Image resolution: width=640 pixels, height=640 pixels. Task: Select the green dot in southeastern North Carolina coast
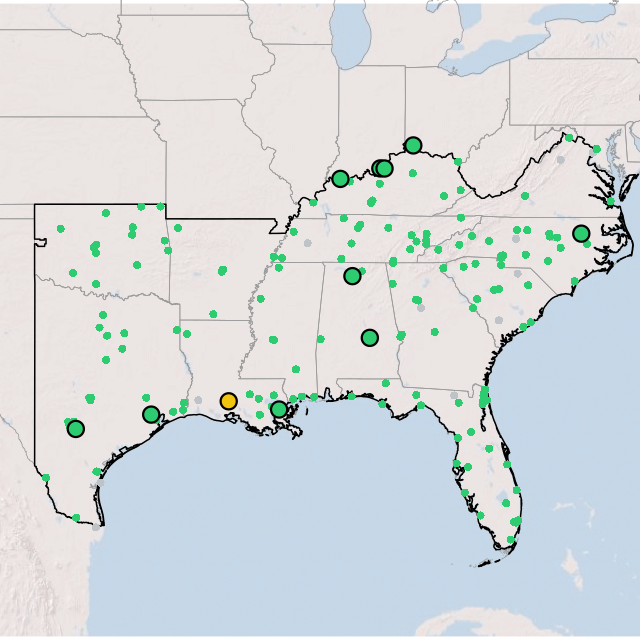pyautogui.click(x=575, y=281)
